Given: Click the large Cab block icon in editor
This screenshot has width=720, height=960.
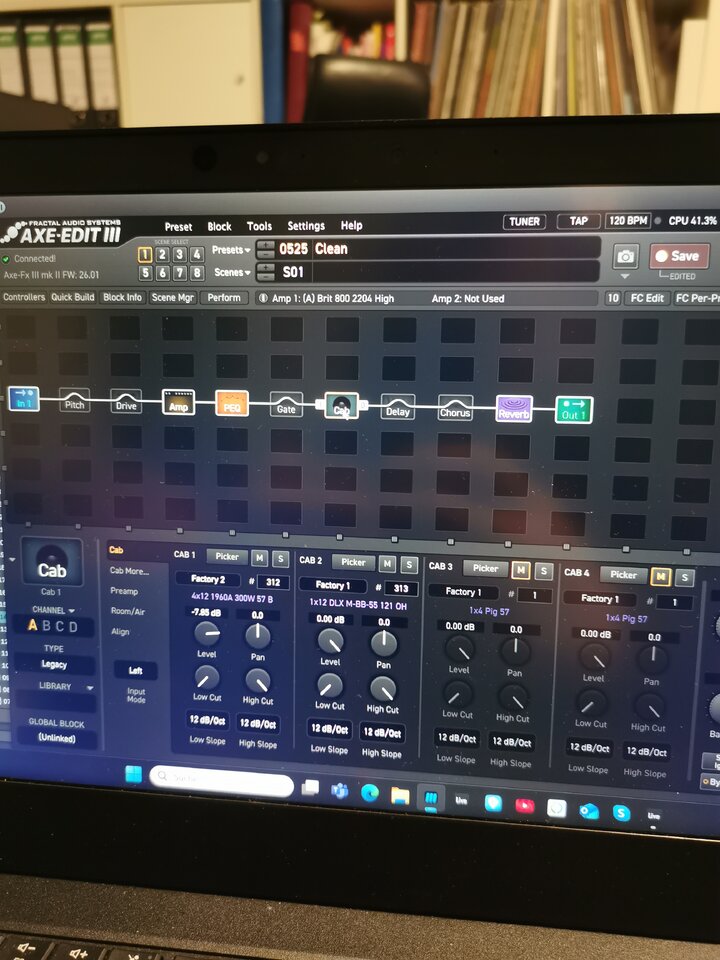Looking at the screenshot, I should pyautogui.click(x=51, y=563).
